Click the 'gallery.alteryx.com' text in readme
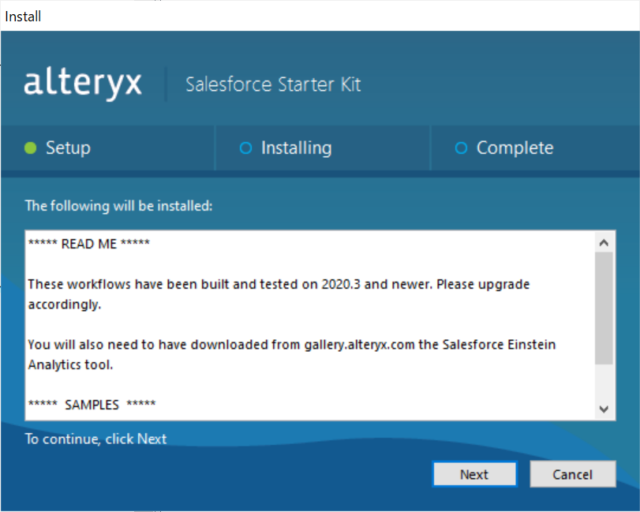The width and height of the screenshot is (640, 512). coord(359,345)
